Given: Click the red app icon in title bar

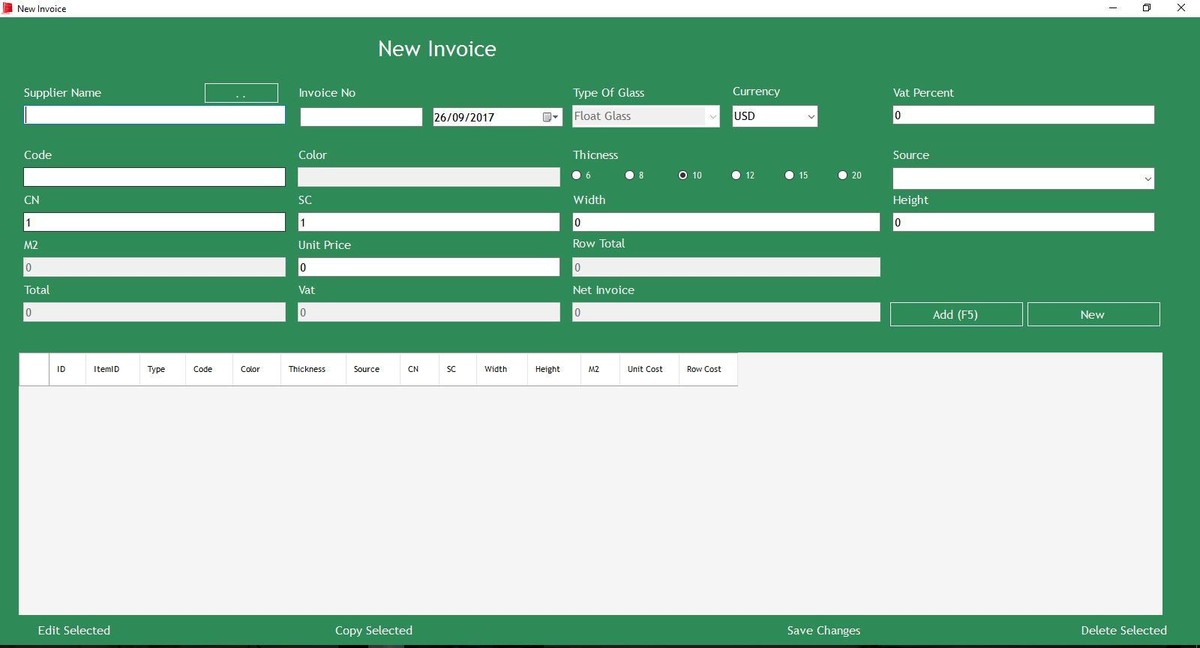Looking at the screenshot, I should pyautogui.click(x=7, y=8).
